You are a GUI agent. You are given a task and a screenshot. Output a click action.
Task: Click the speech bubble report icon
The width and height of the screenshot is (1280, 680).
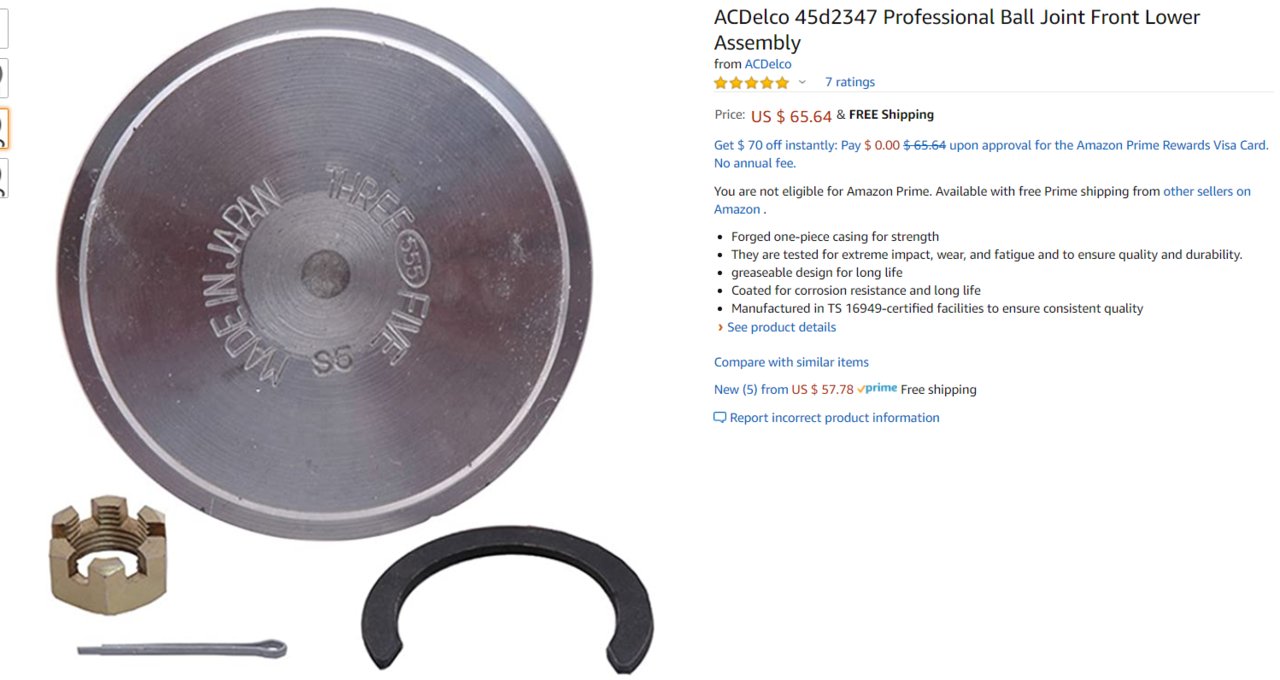720,418
